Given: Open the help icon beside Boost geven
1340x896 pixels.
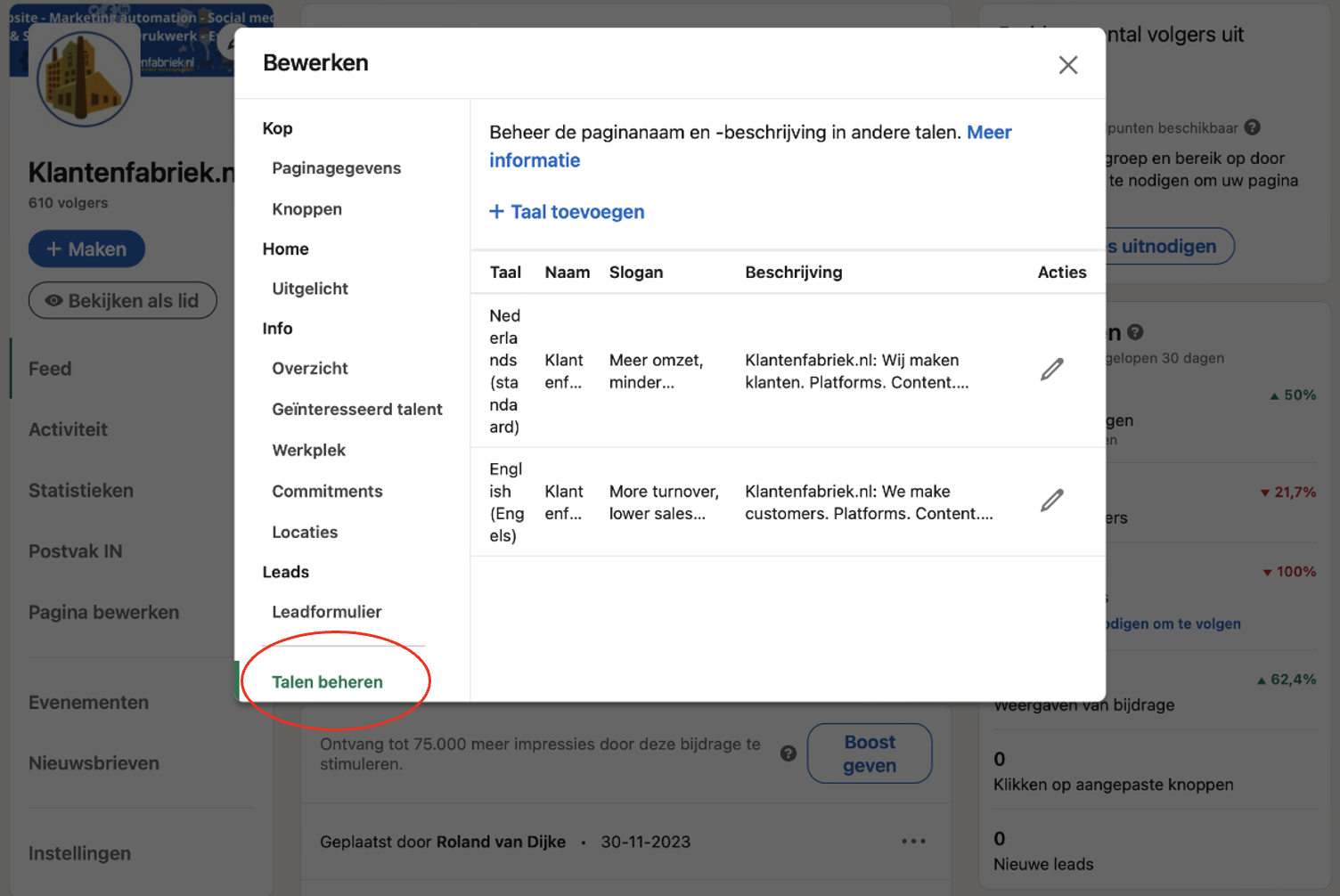Looking at the screenshot, I should [x=788, y=753].
